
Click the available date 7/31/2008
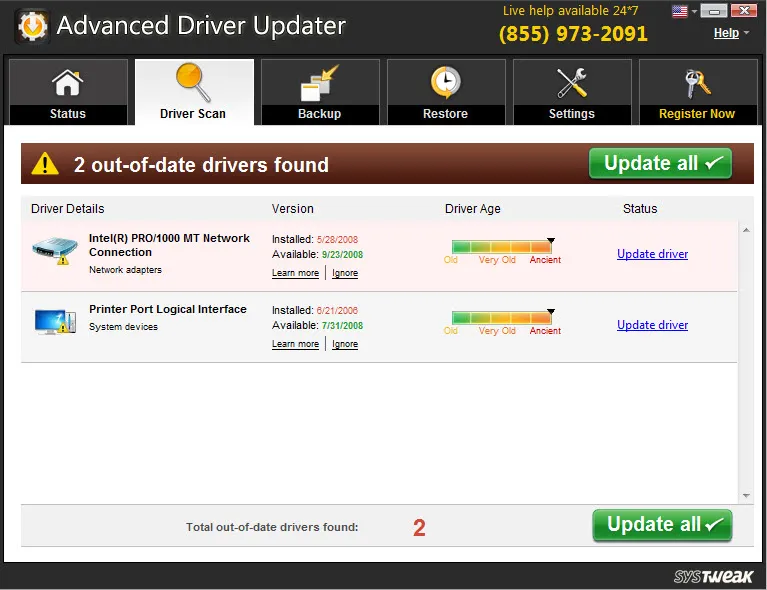click(342, 325)
